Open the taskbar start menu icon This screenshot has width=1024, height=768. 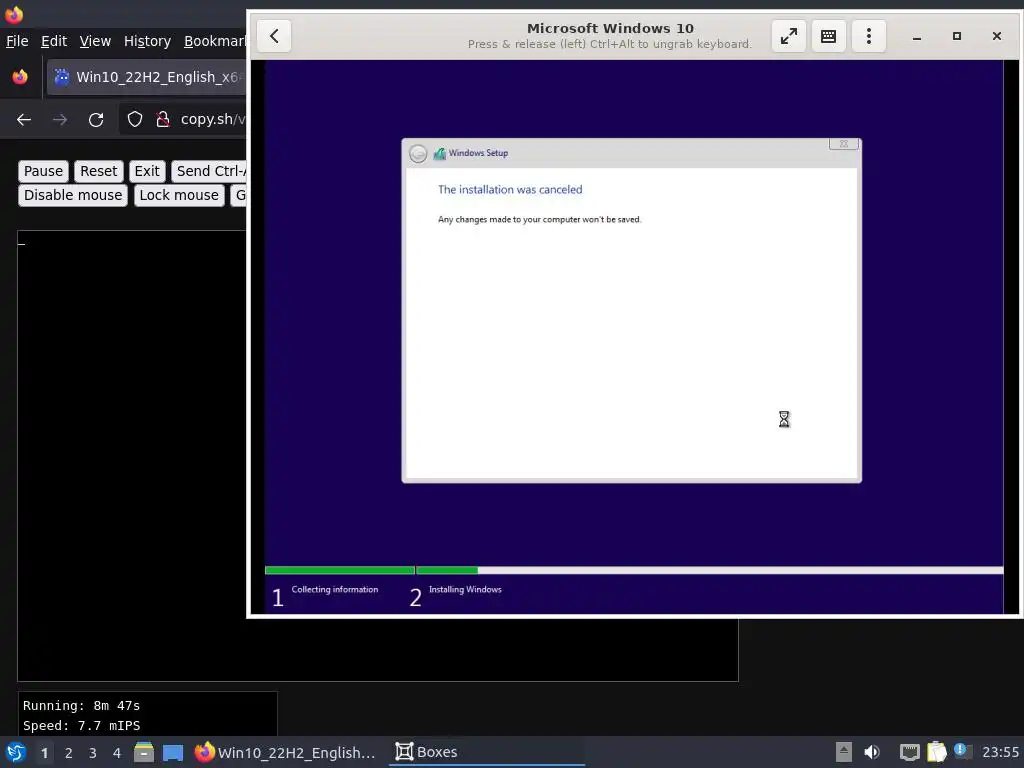click(x=16, y=752)
